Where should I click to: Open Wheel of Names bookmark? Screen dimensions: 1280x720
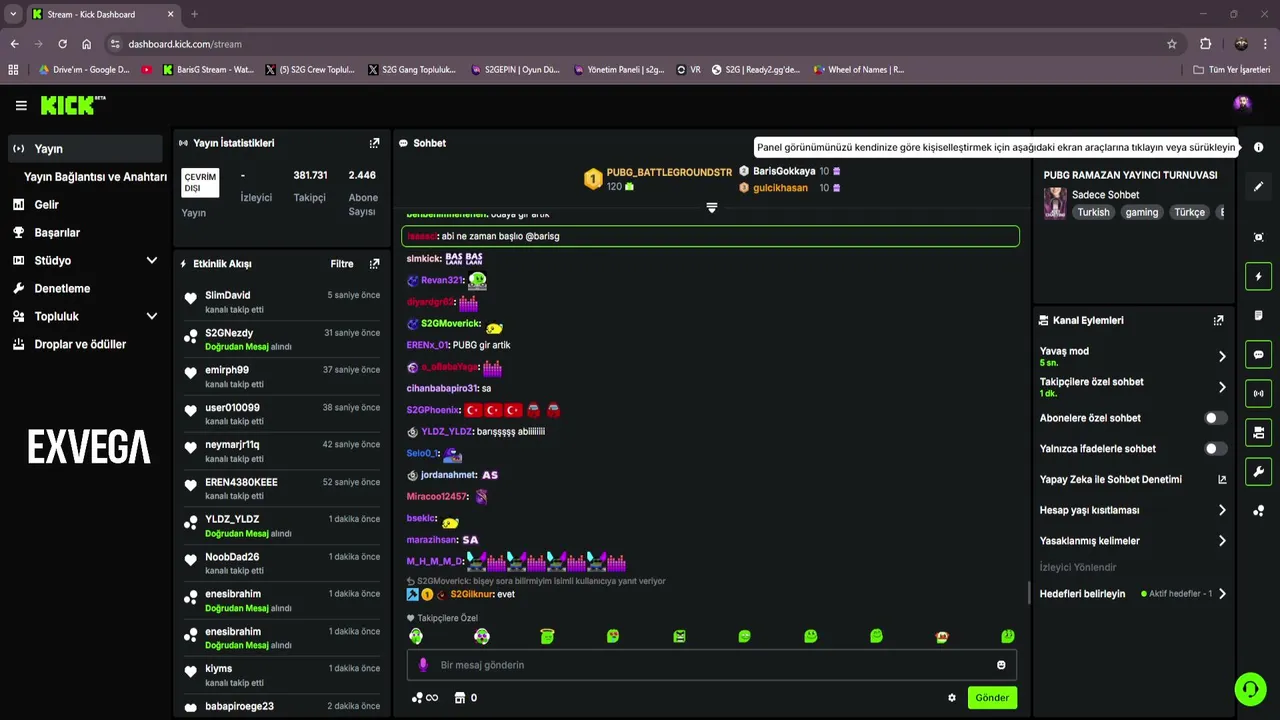coord(858,70)
